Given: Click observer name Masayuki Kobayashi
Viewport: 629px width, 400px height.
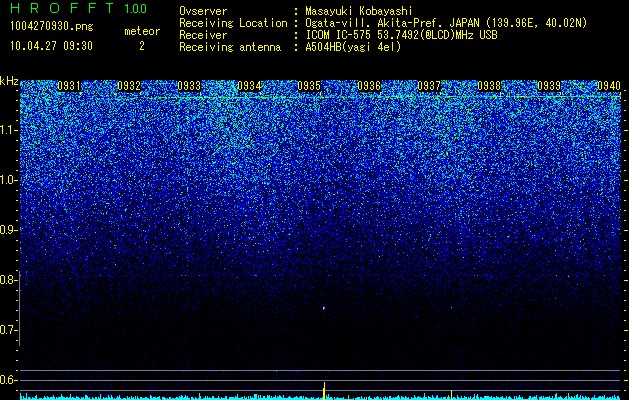Looking at the screenshot, I should click(x=359, y=11).
